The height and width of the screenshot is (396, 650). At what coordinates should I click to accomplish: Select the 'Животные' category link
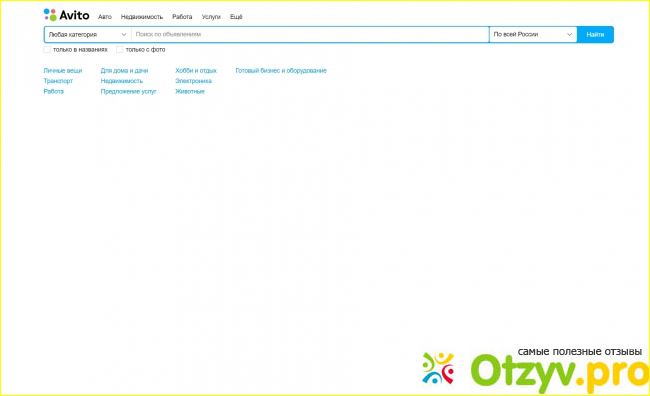(x=190, y=91)
